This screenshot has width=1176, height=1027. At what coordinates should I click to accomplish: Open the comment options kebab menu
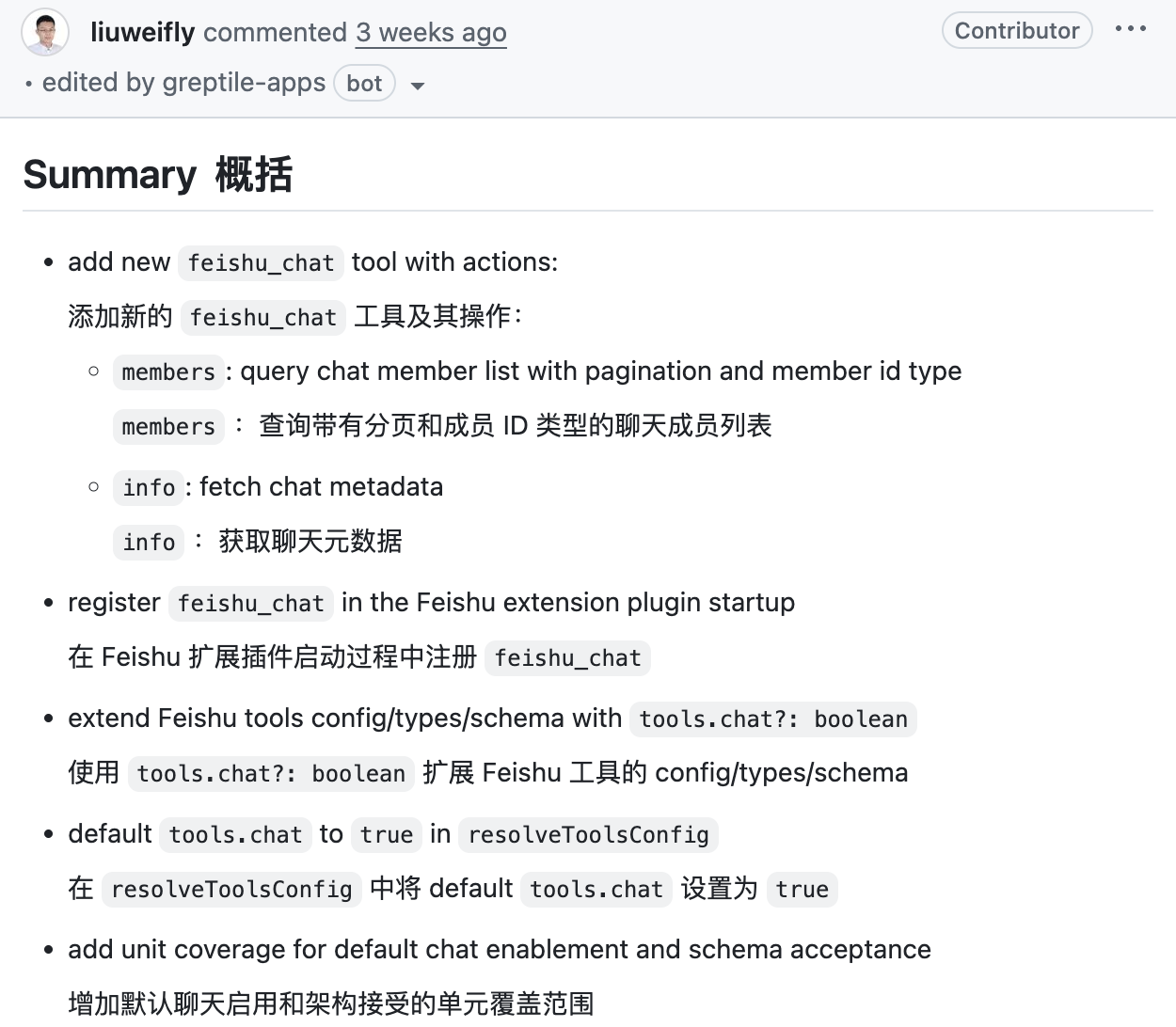(1130, 29)
